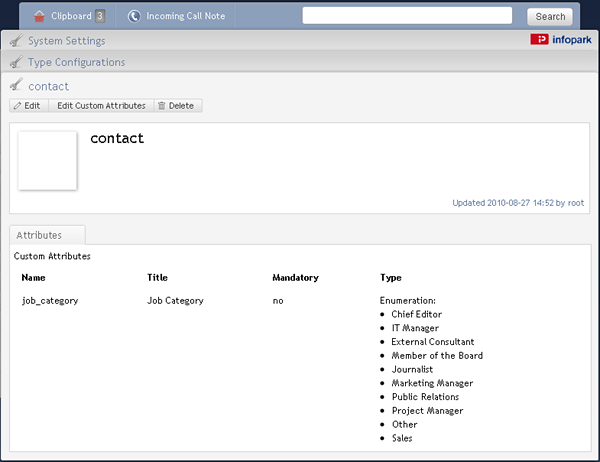This screenshot has height=462, width=600.
Task: Click the Name column header
Action: point(33,278)
